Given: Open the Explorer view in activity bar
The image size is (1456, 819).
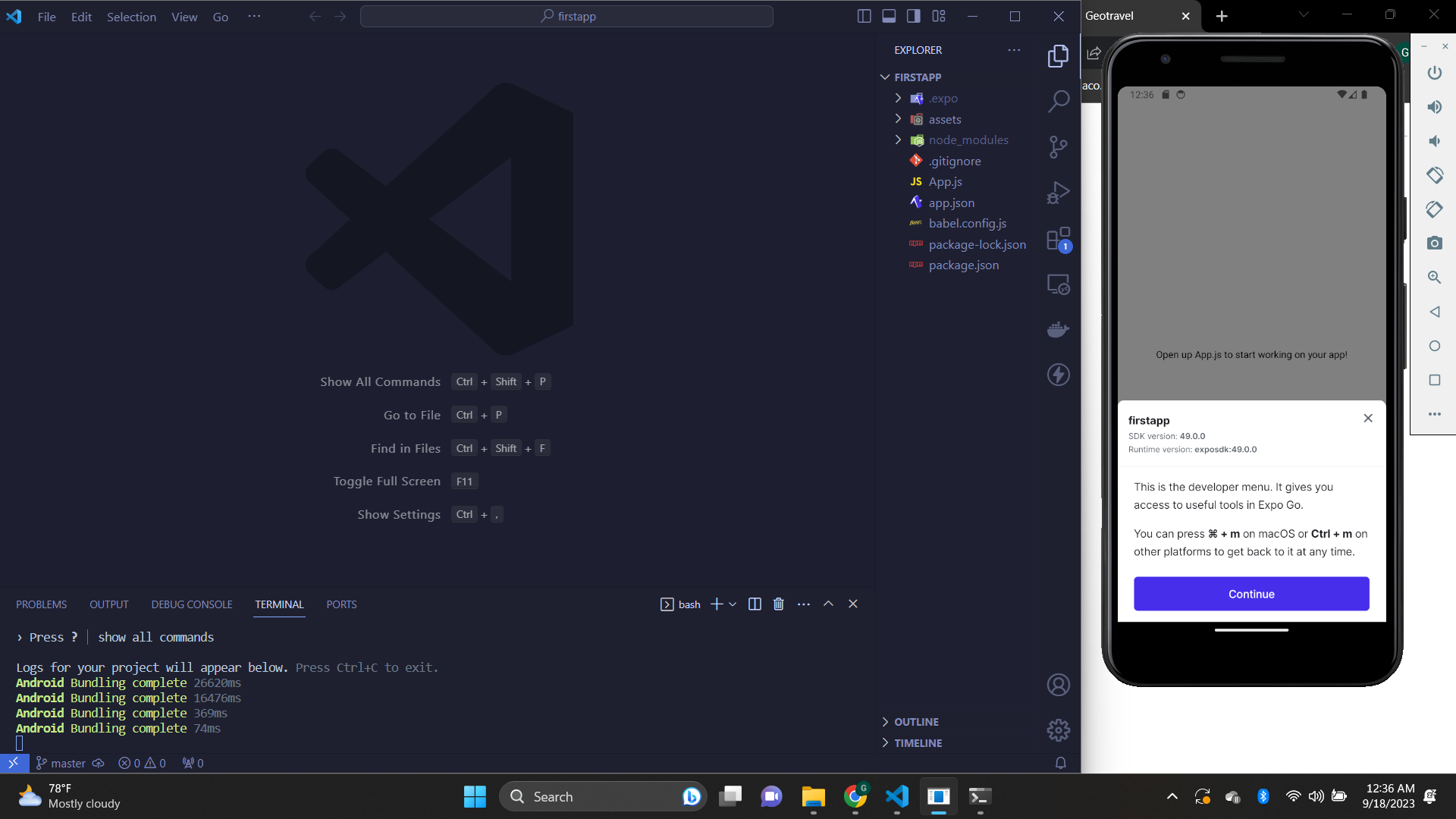Looking at the screenshot, I should pyautogui.click(x=1058, y=56).
